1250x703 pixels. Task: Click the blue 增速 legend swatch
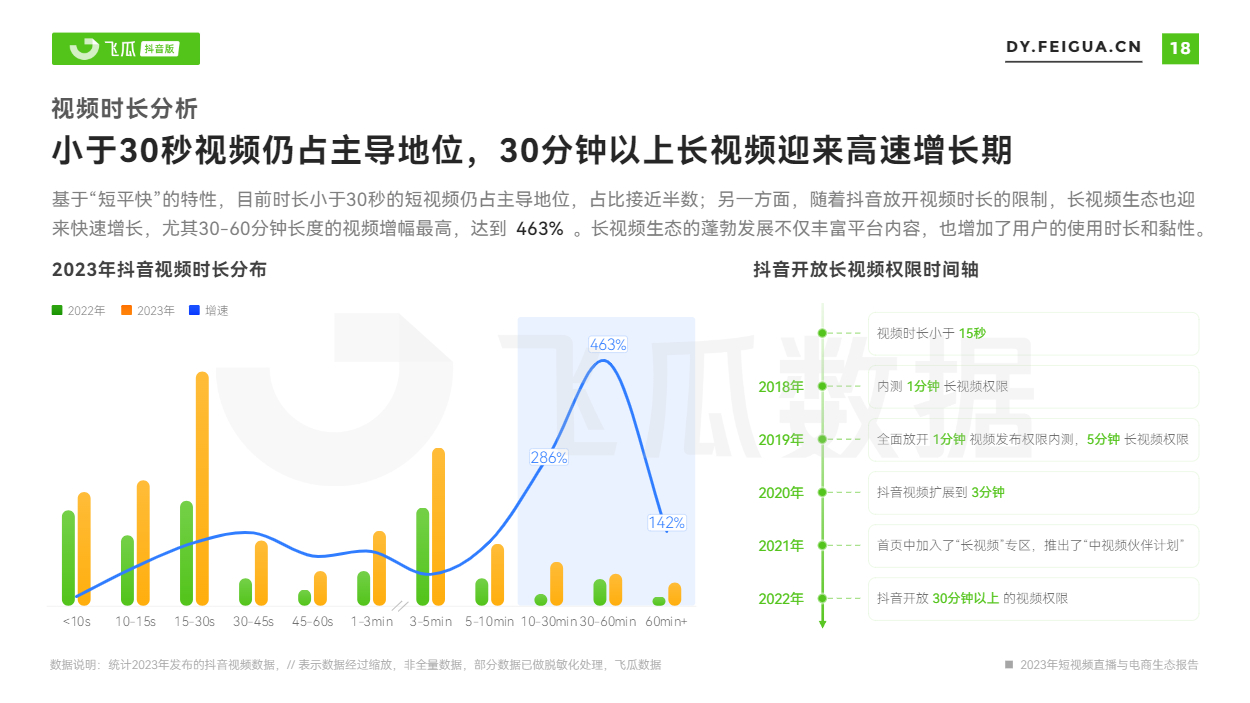click(x=195, y=310)
